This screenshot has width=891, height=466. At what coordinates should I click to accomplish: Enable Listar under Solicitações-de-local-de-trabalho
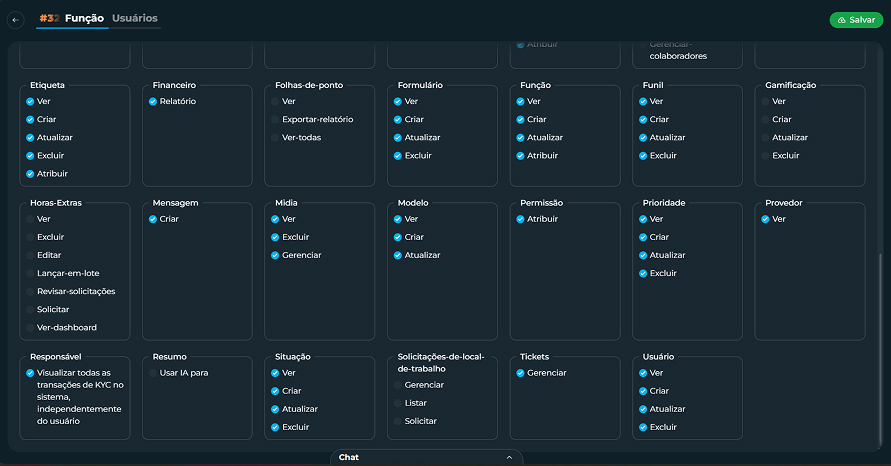pos(398,403)
